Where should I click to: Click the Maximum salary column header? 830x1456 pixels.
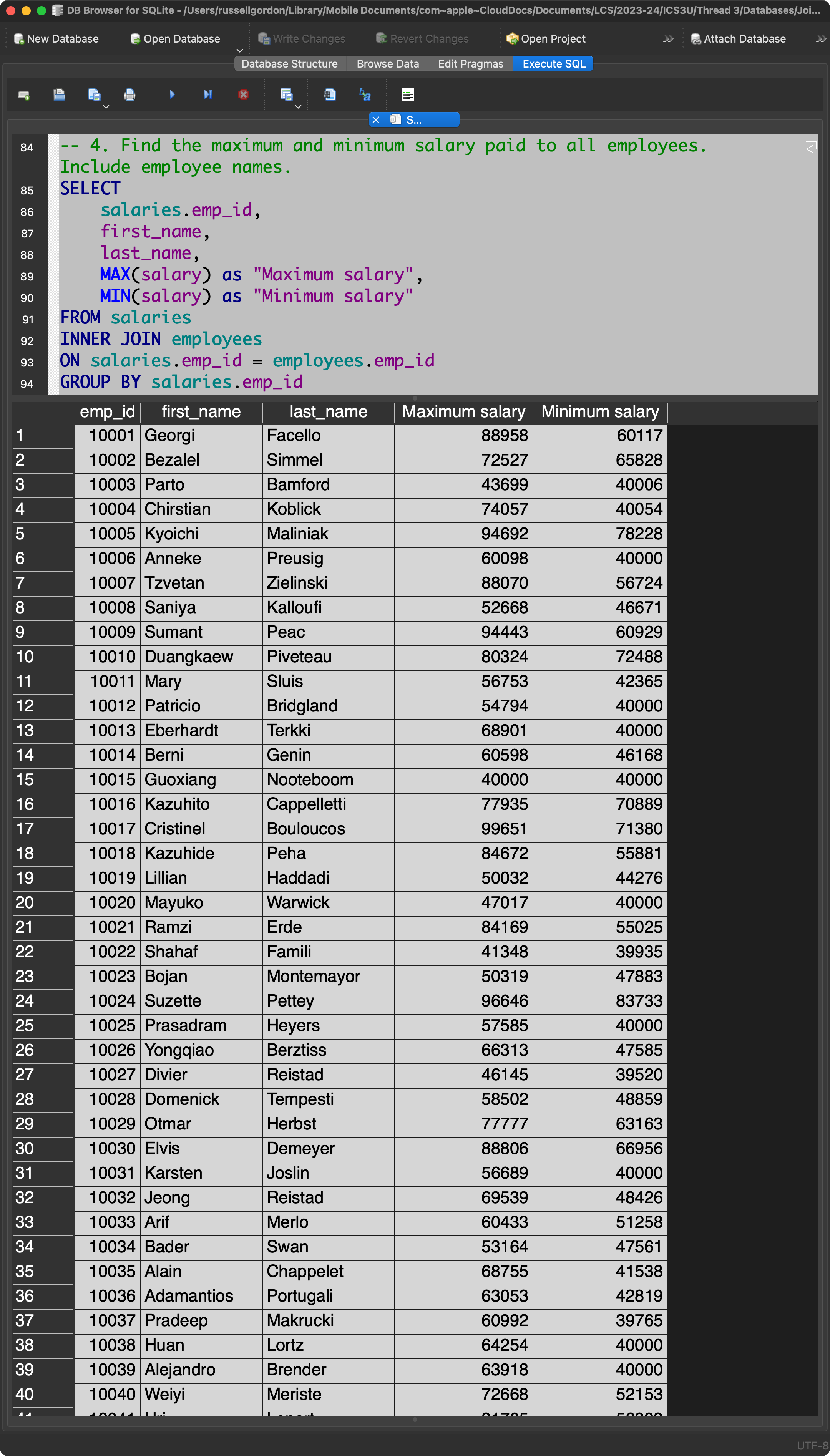[463, 411]
